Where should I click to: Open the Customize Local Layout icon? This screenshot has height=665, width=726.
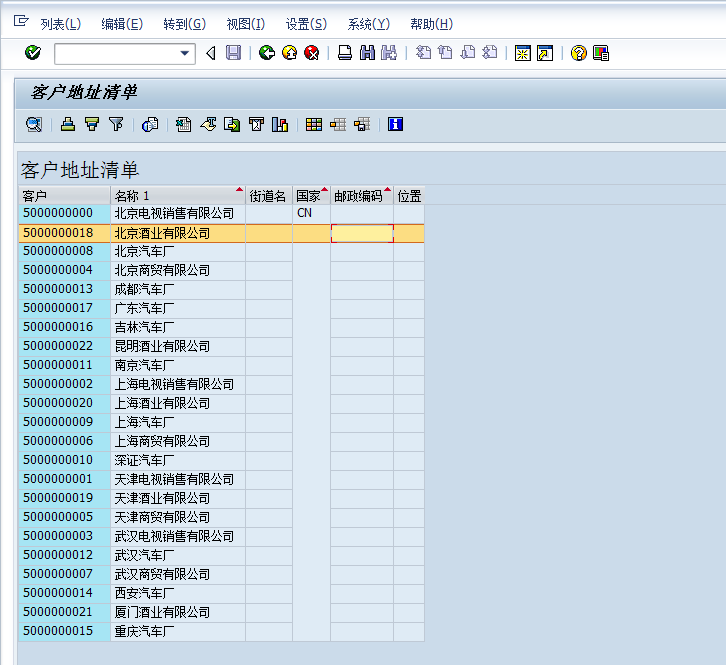coord(601,53)
